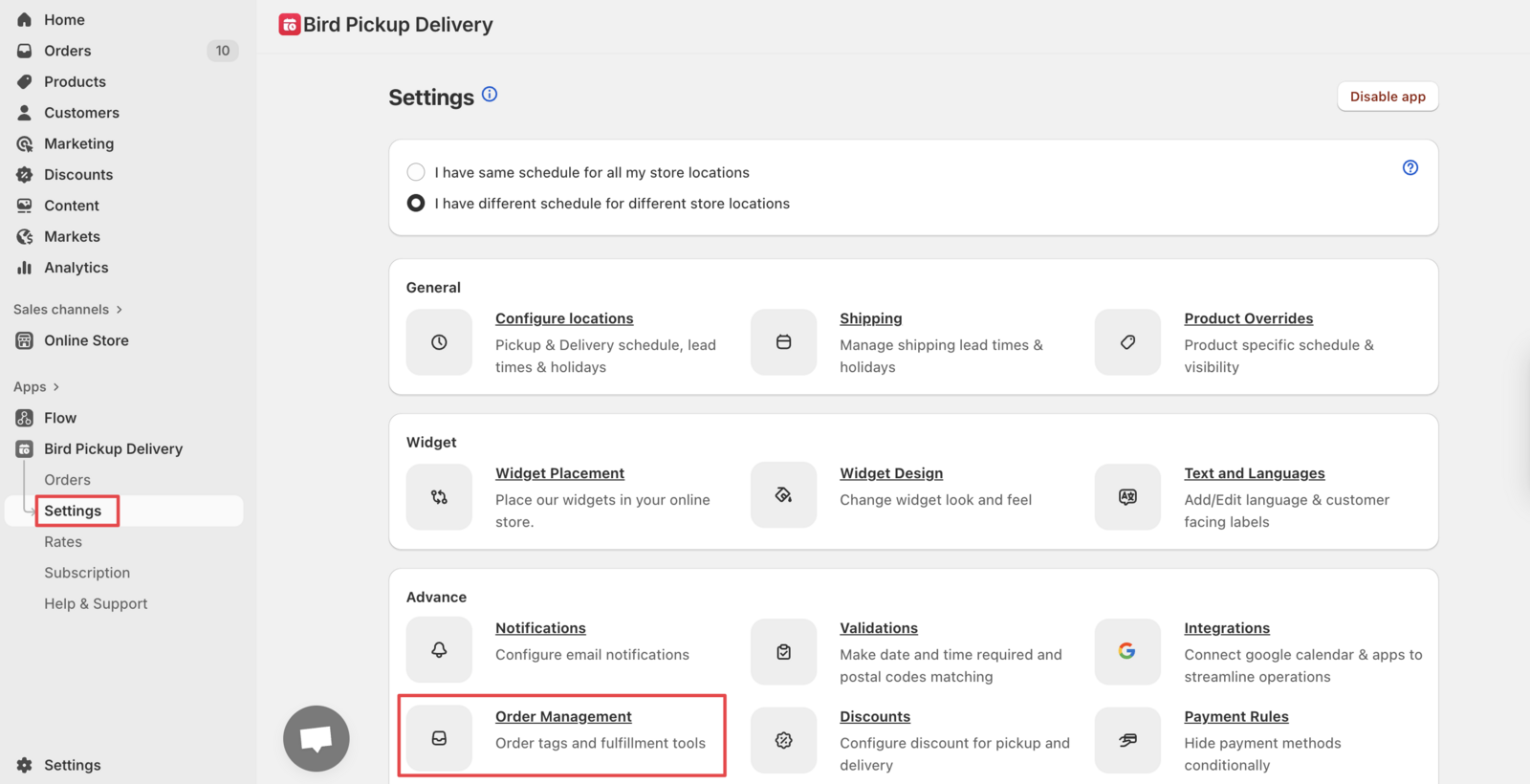Click the Flow app icon

pos(25,418)
